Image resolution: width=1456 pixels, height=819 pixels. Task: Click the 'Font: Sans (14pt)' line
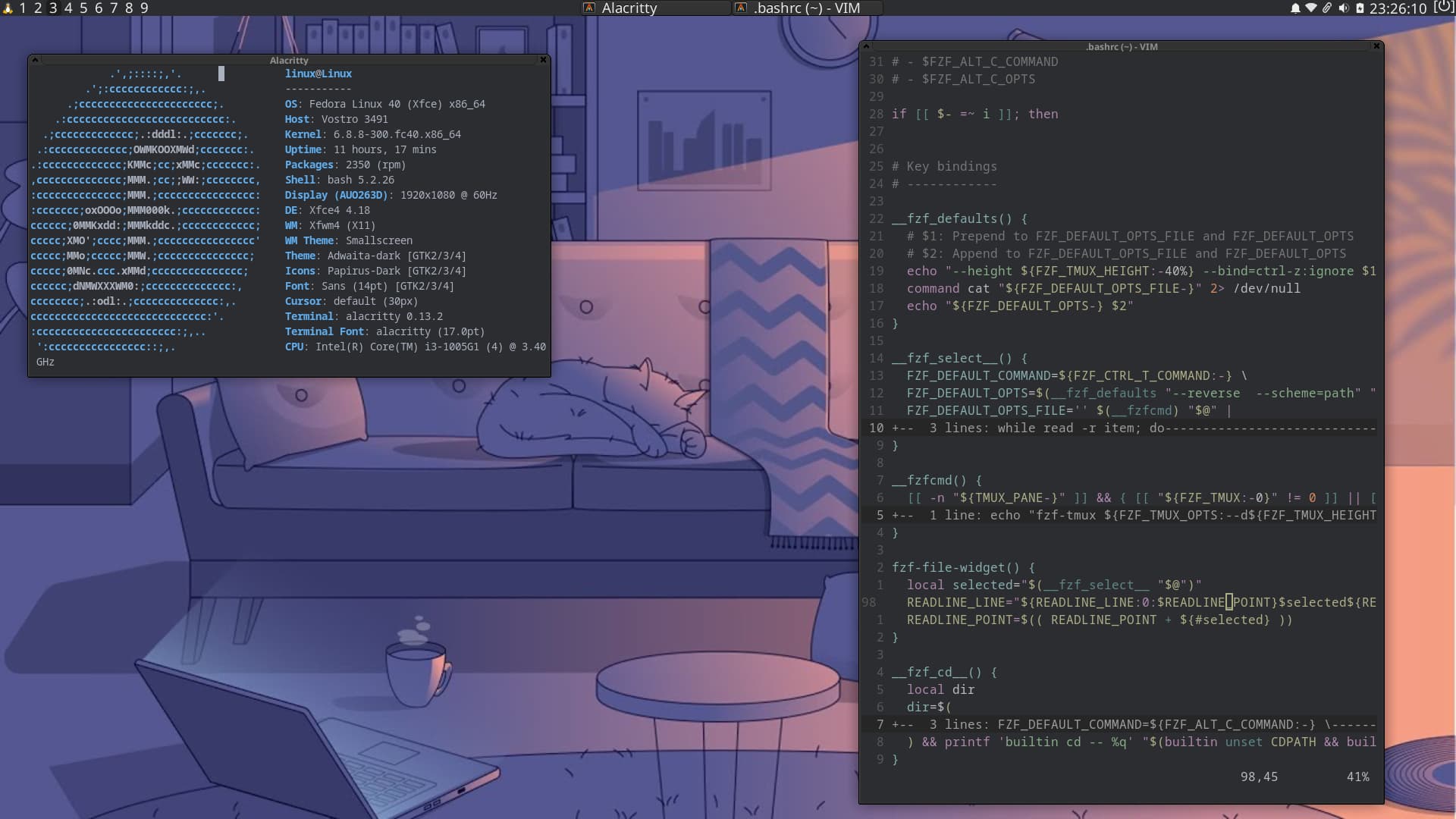pos(370,286)
